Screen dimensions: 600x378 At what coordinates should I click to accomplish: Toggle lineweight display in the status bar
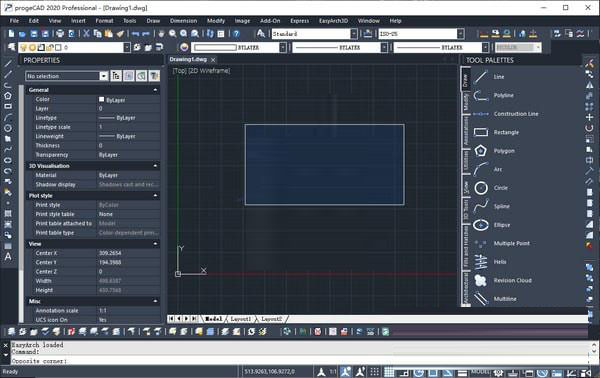pyautogui.click(x=462, y=373)
